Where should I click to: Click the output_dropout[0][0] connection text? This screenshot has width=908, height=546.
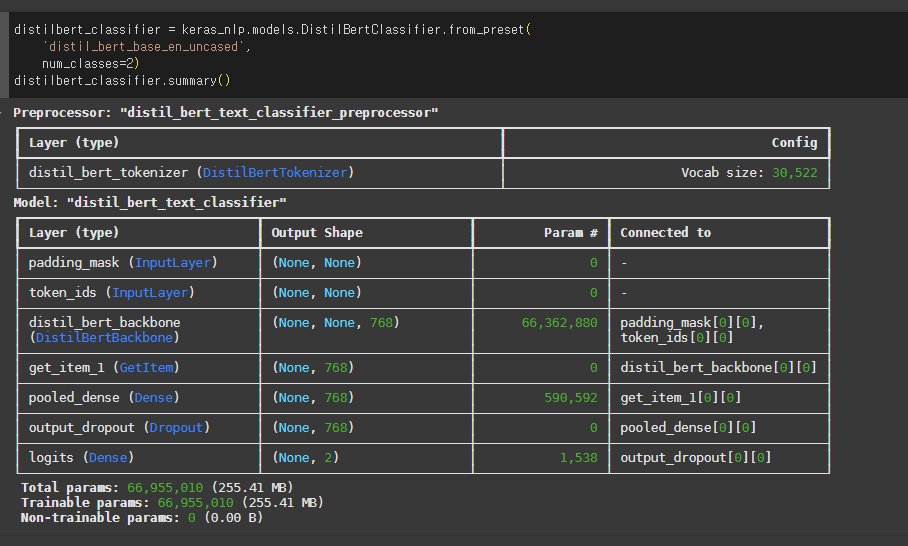695,457
